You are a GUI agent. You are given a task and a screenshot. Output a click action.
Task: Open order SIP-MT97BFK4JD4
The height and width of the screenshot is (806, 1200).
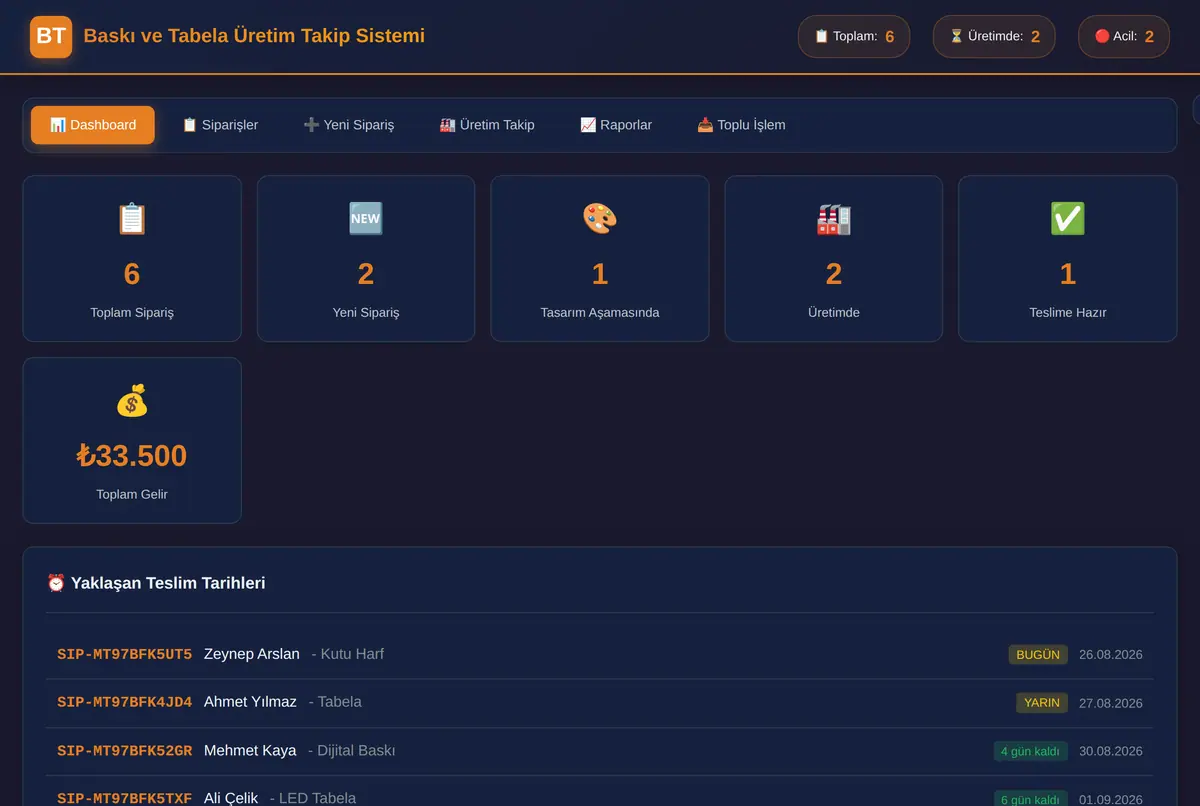coord(125,702)
